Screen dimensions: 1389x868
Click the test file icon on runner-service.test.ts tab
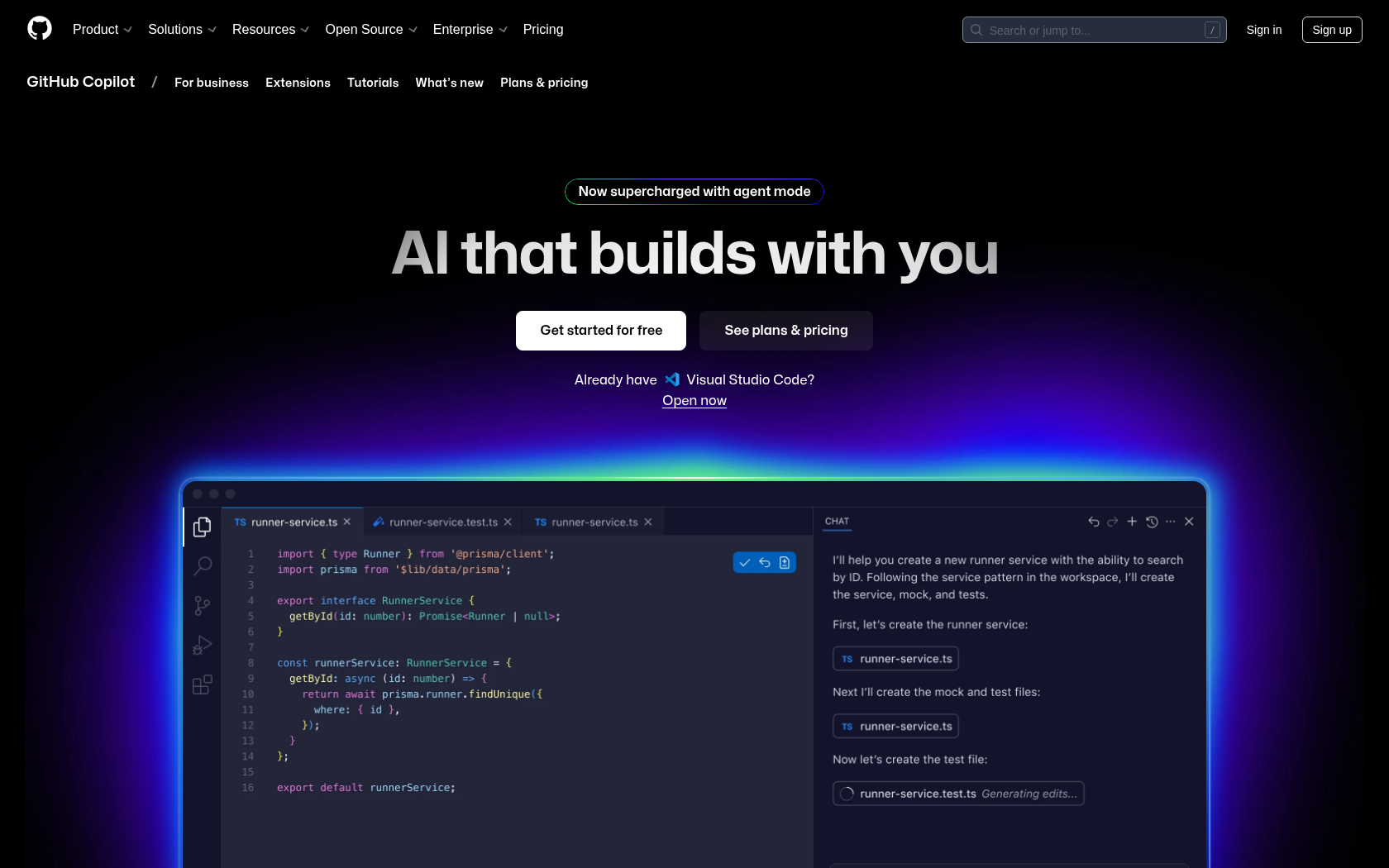[x=379, y=522]
